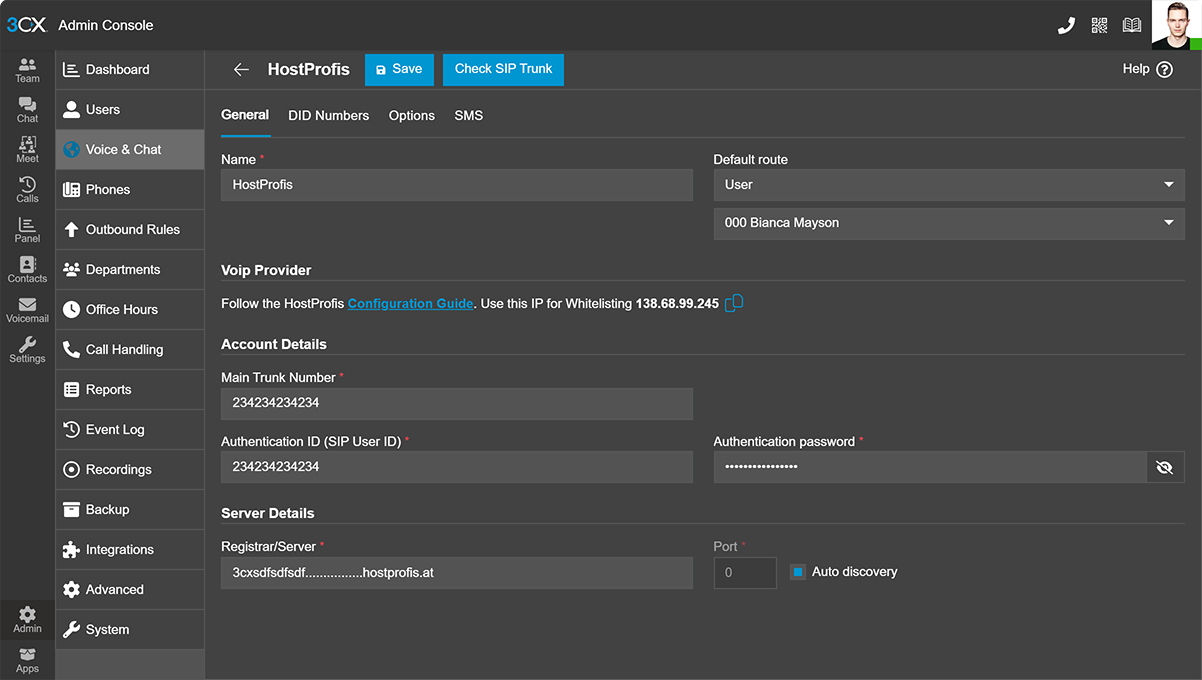The height and width of the screenshot is (680, 1202).
Task: Click the Name input field
Action: (457, 185)
